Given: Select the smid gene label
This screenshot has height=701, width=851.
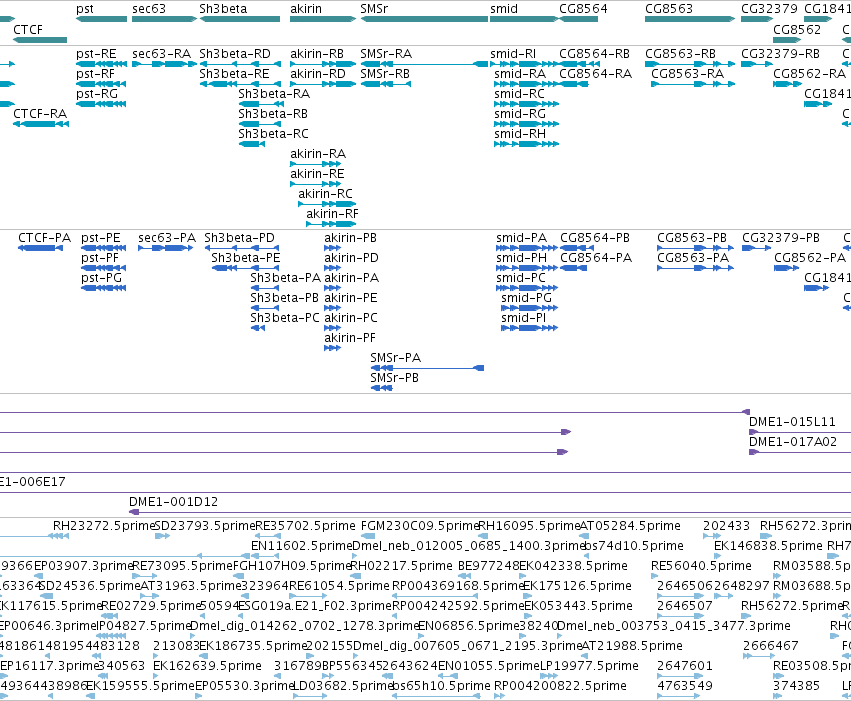Looking at the screenshot, I should click(504, 9).
